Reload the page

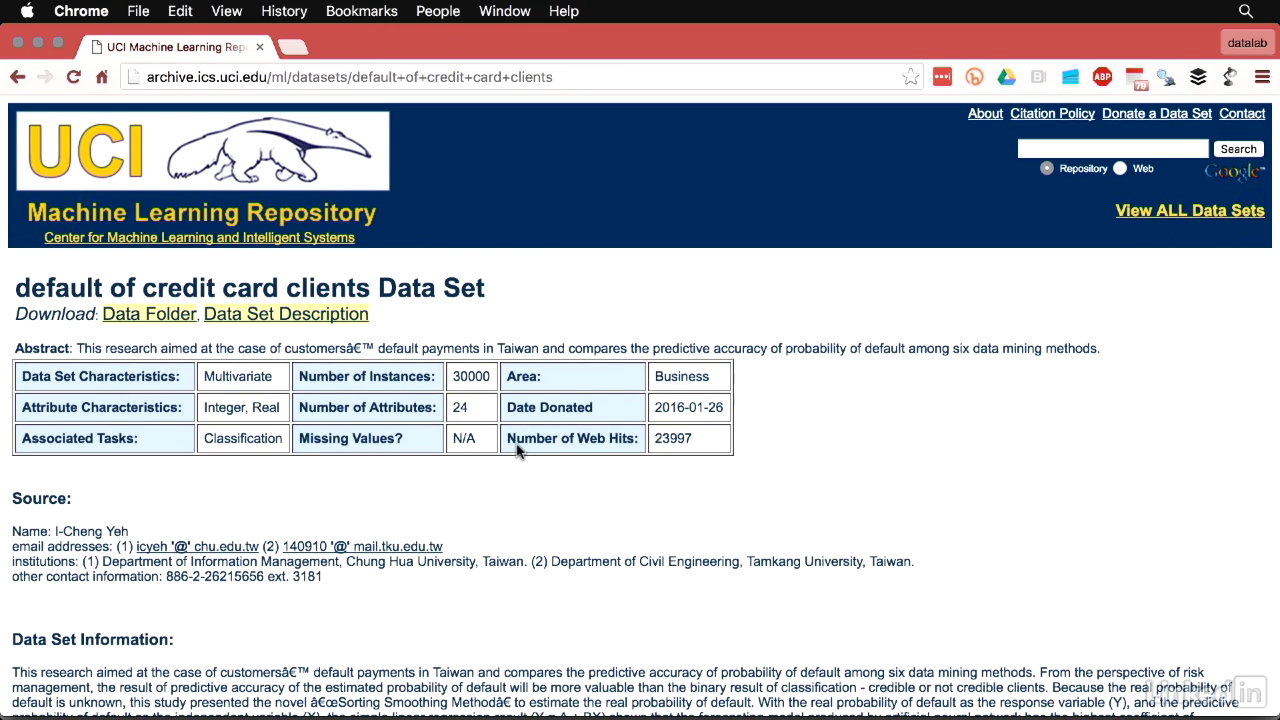tap(73, 77)
